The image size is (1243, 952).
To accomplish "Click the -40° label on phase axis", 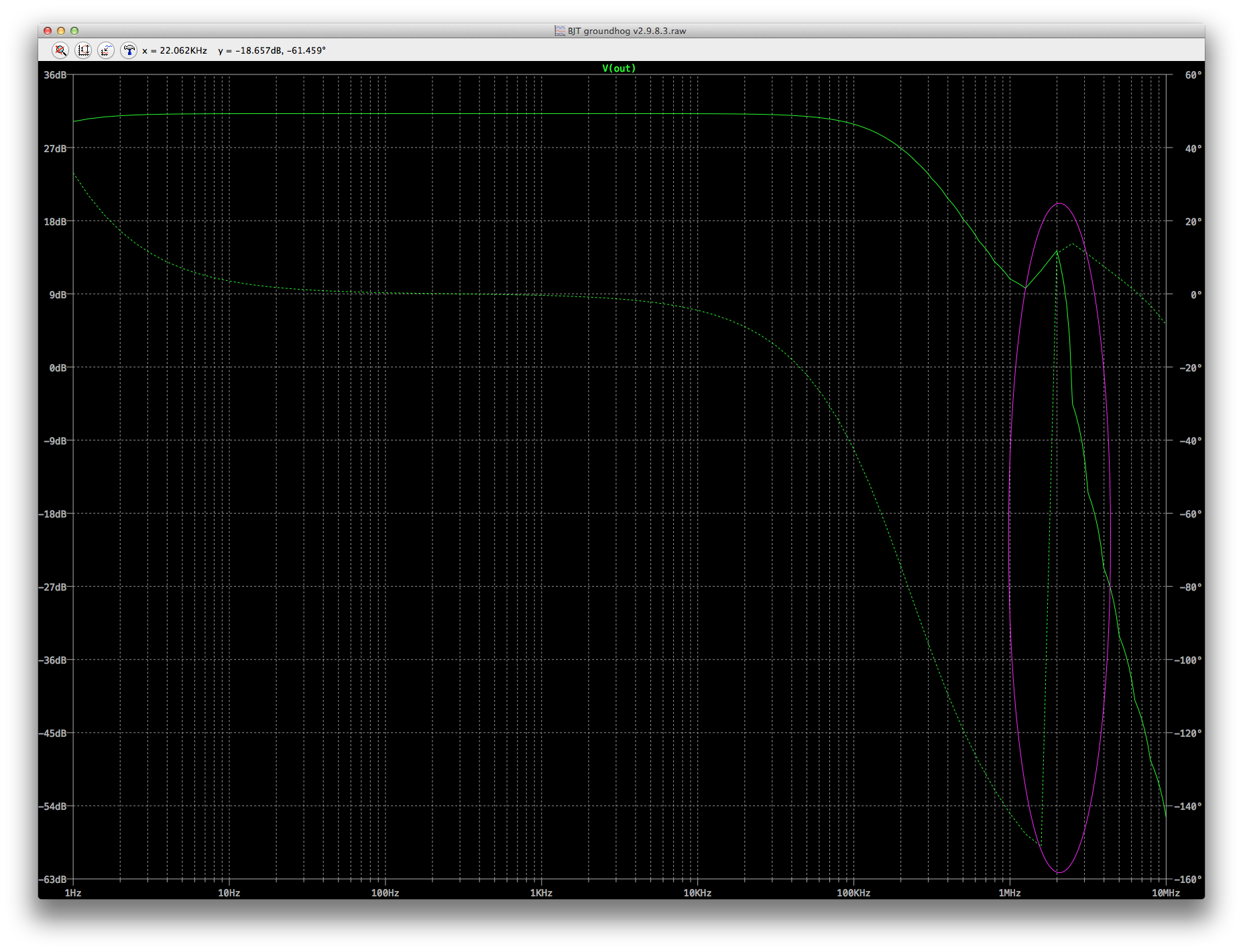I will pos(1191,440).
